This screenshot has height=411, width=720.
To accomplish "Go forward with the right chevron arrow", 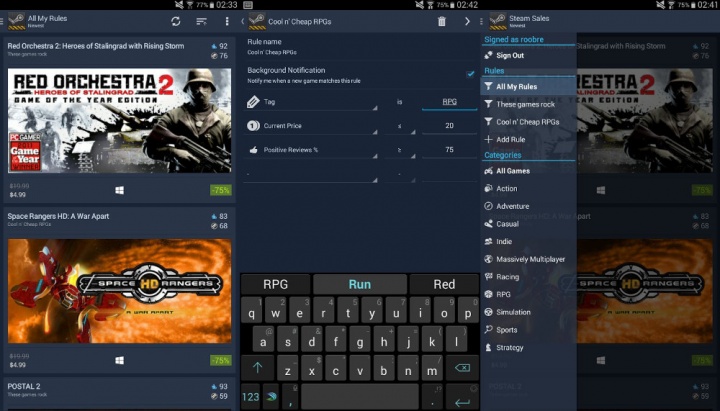I will pyautogui.click(x=467, y=21).
